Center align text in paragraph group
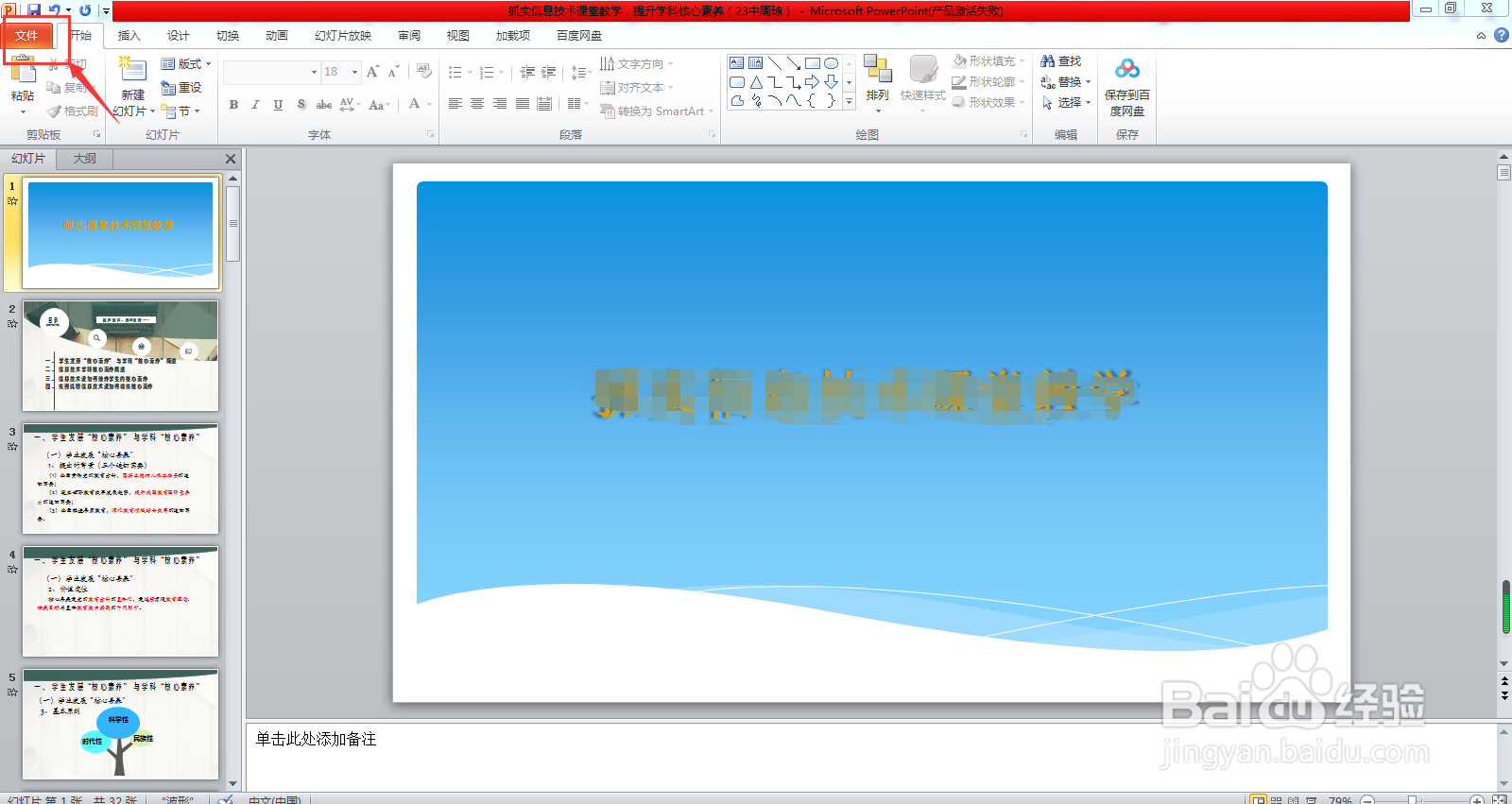1512x804 pixels. pos(477,104)
